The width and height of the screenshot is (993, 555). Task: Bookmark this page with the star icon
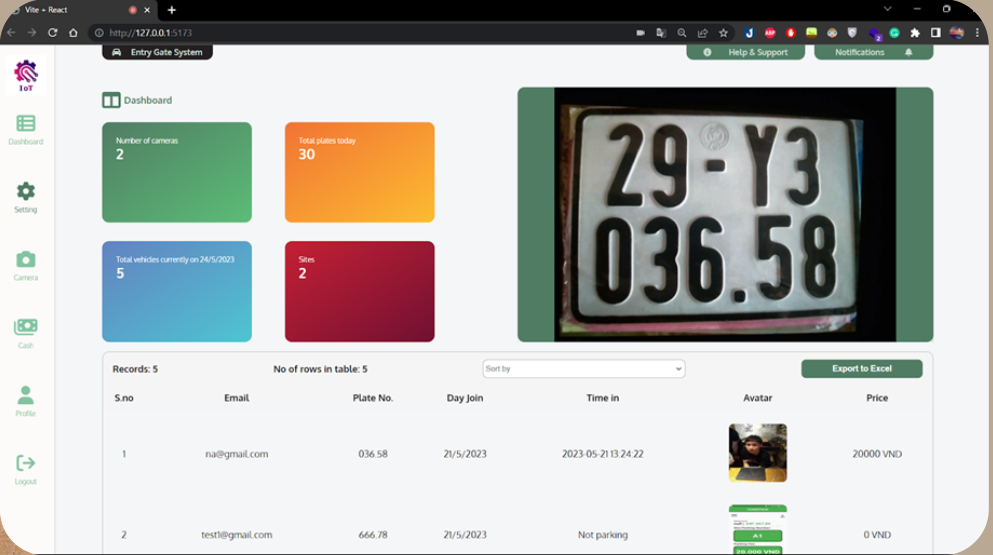(723, 32)
